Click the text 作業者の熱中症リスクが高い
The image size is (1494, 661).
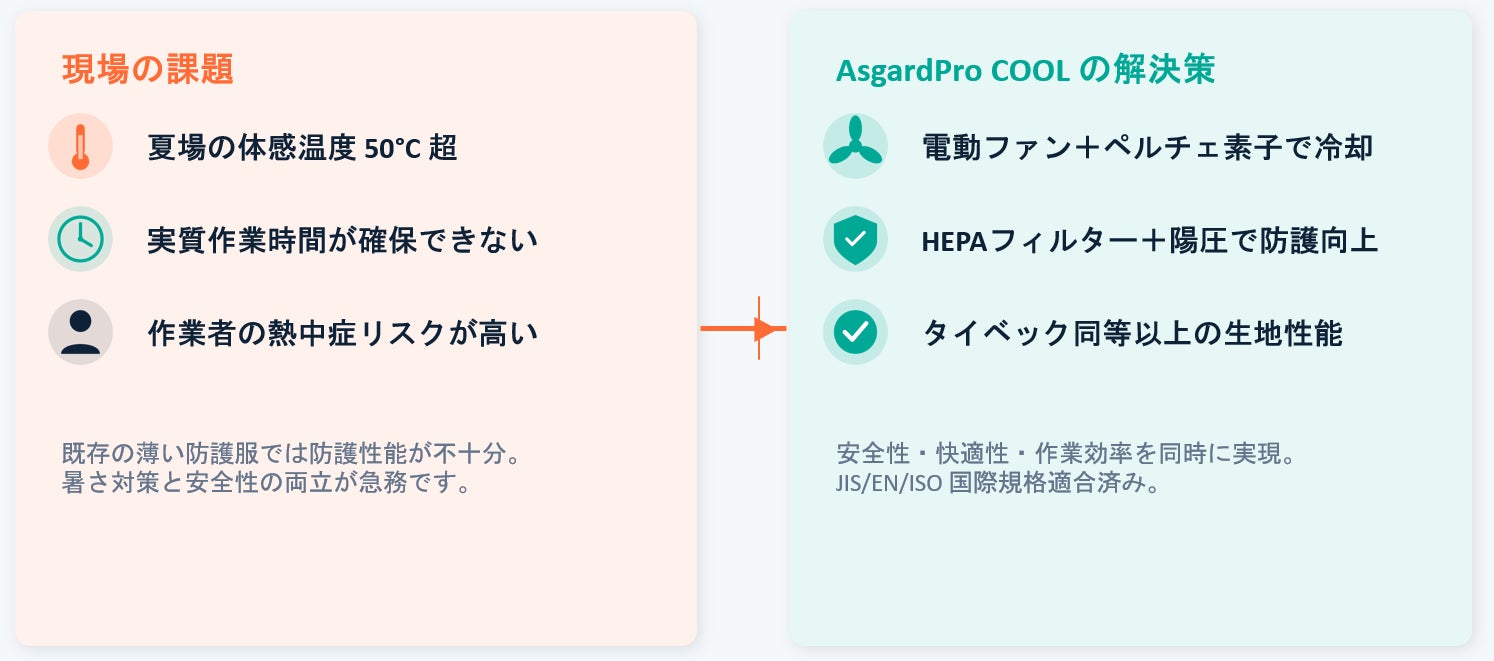click(x=342, y=332)
